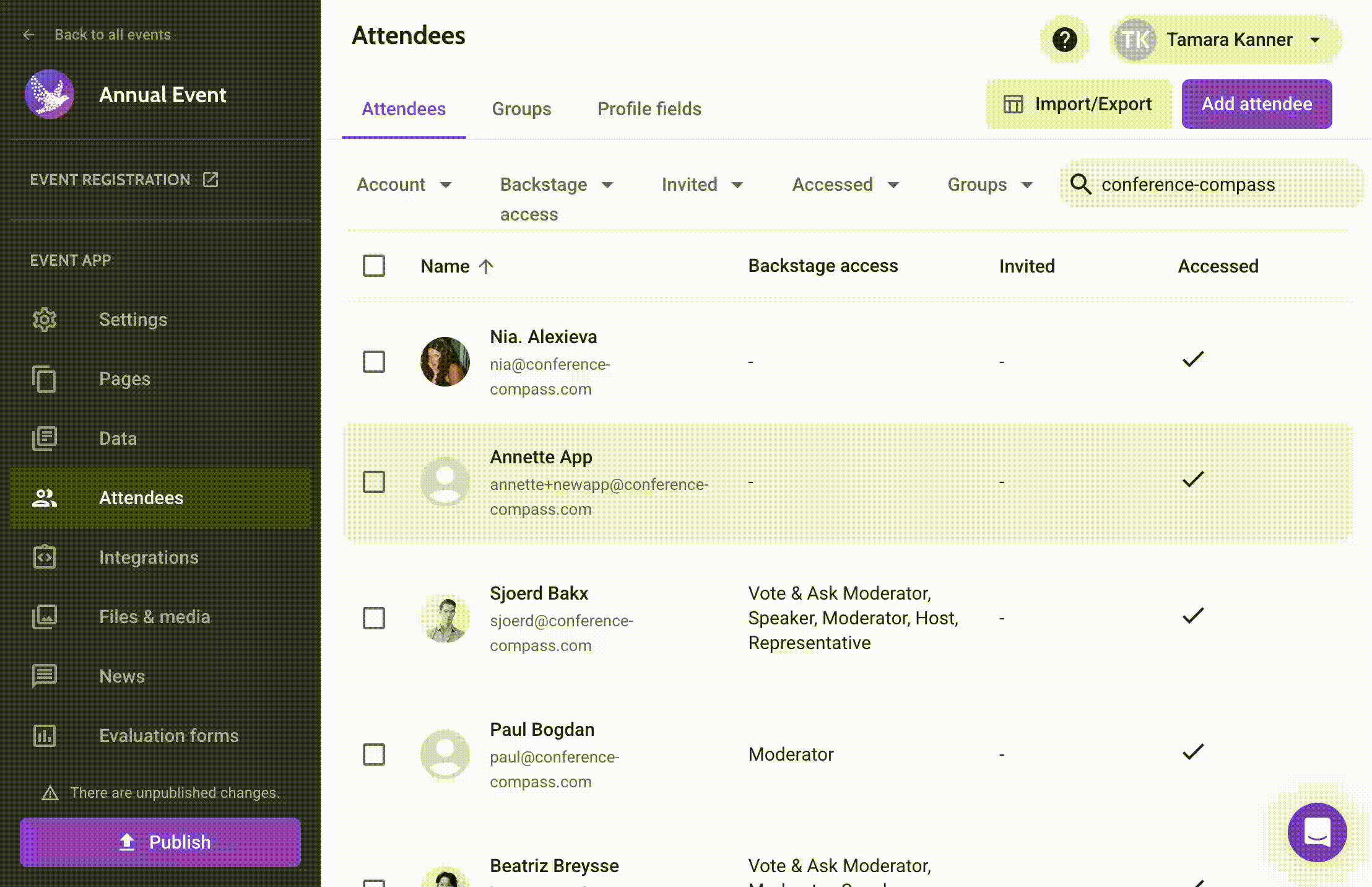Open the chat support bubble
Viewport: 1372px width, 887px height.
tap(1317, 832)
